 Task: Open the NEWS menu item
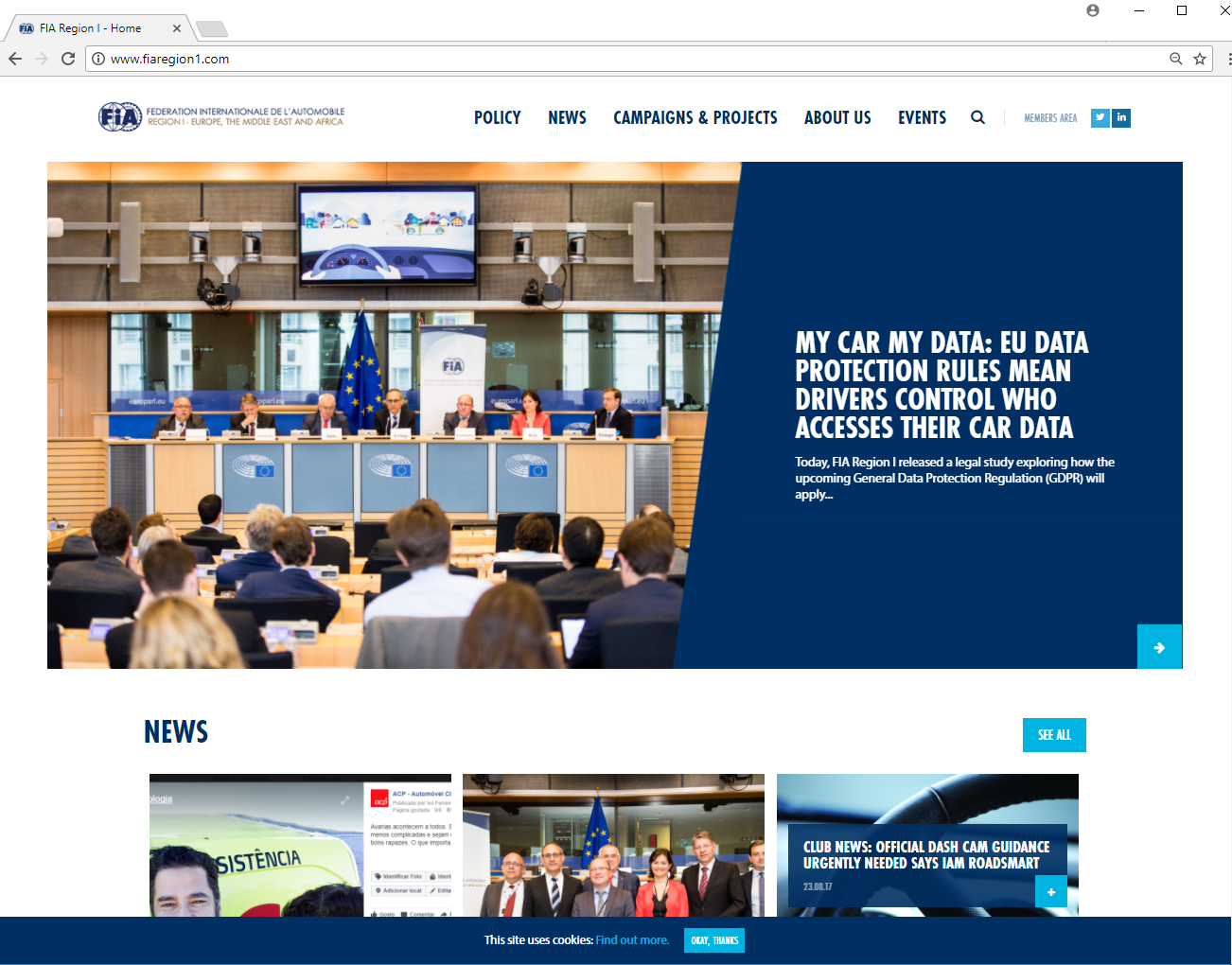coord(567,117)
